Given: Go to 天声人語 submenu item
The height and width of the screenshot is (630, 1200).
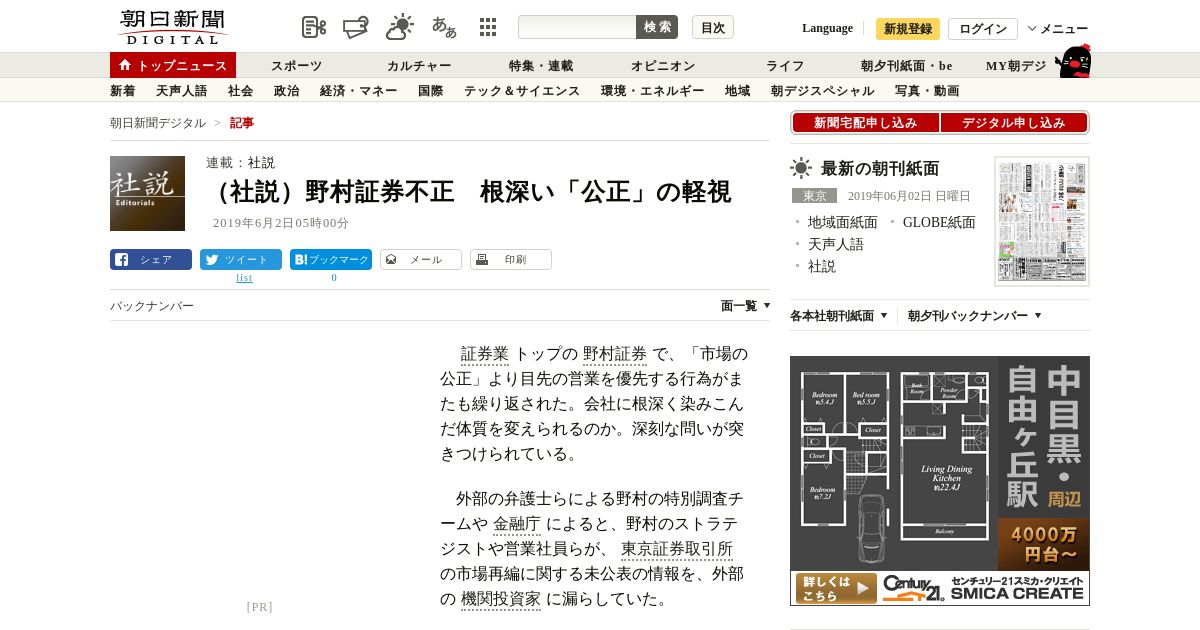Looking at the screenshot, I should [182, 91].
